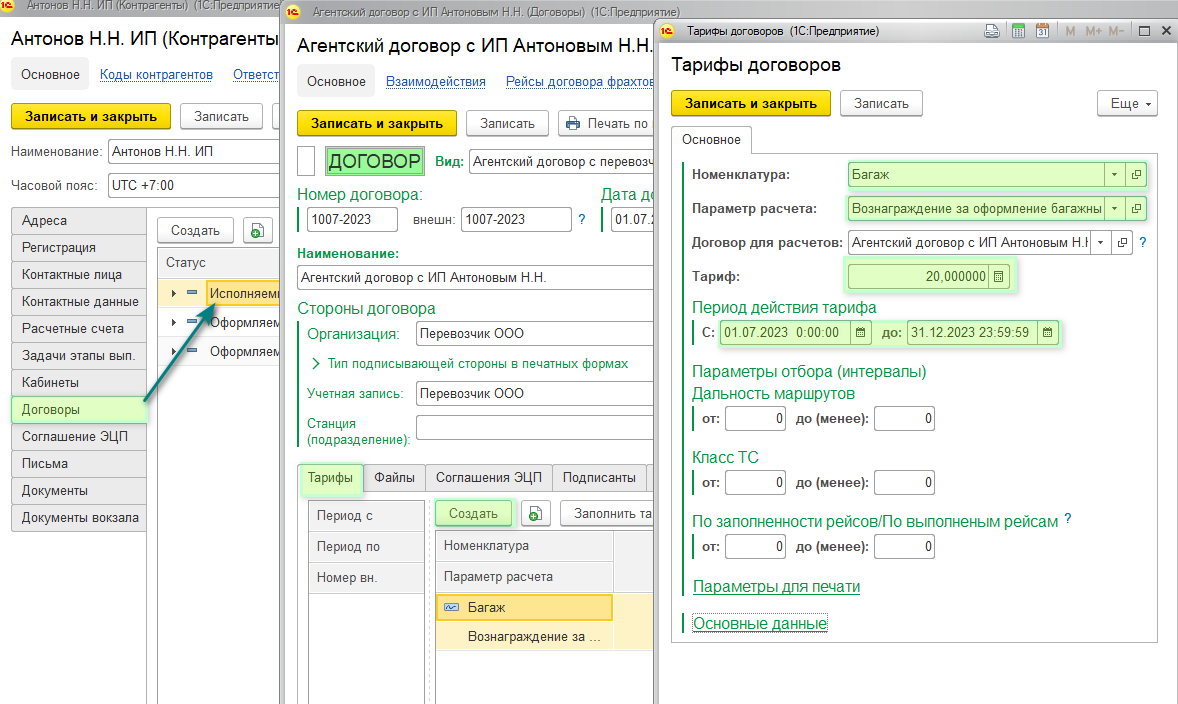Click the open icon next to Параметр расчета
This screenshot has width=1178, height=704.
(1136, 209)
